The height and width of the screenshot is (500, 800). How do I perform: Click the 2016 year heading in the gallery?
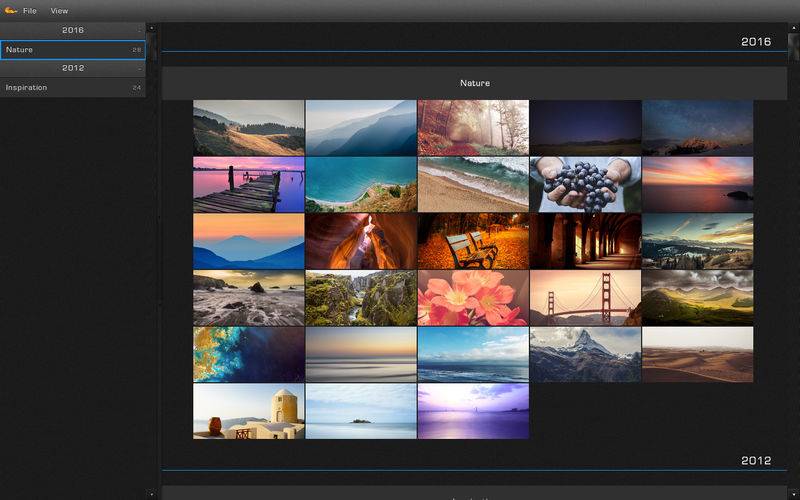pos(756,42)
